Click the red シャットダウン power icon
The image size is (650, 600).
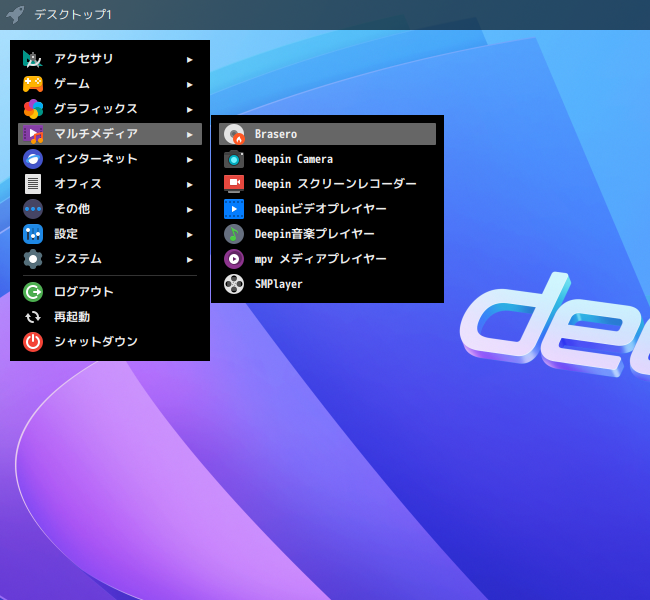[x=33, y=342]
